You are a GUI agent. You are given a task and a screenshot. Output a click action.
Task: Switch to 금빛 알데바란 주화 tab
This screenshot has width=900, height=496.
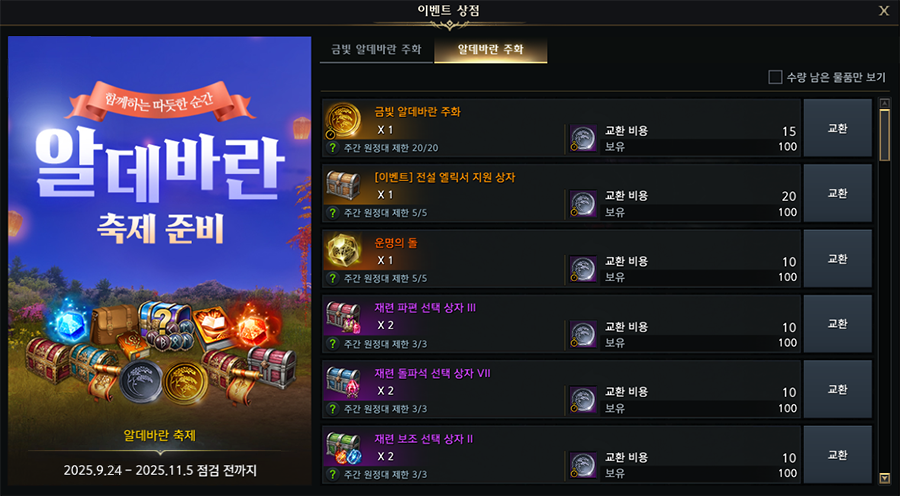(376, 50)
